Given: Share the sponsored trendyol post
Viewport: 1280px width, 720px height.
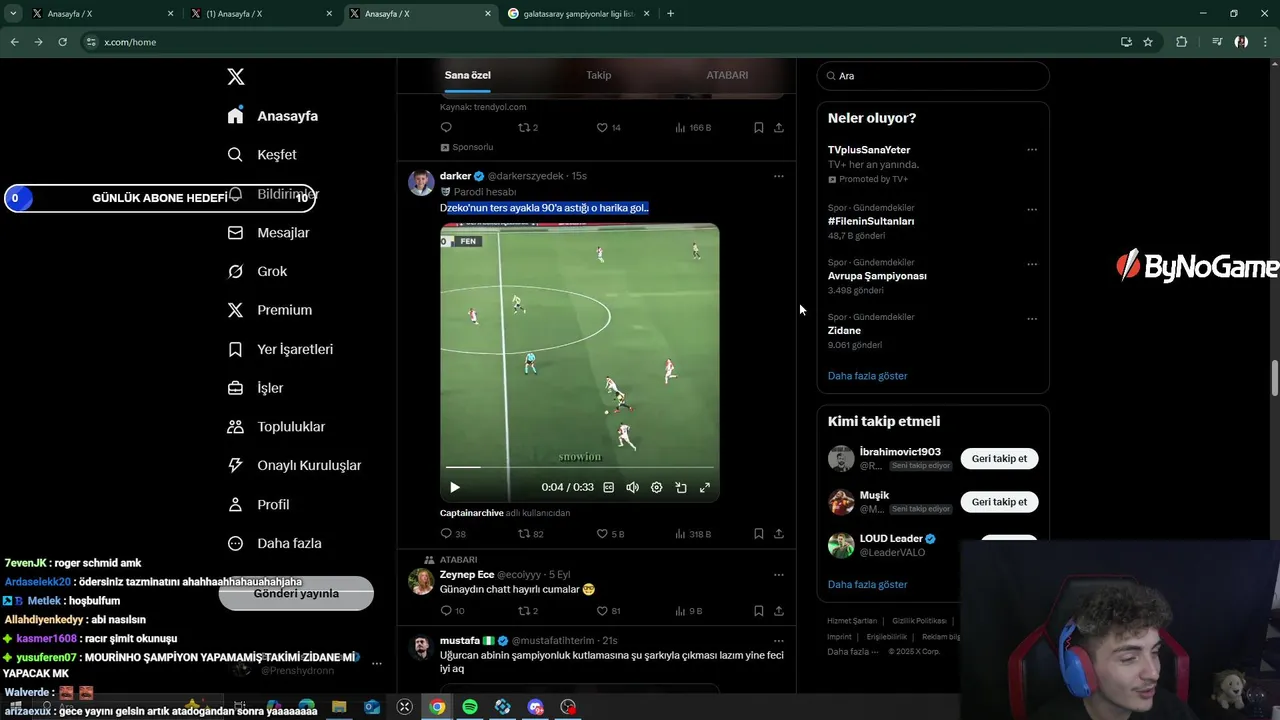Looking at the screenshot, I should [x=779, y=128].
